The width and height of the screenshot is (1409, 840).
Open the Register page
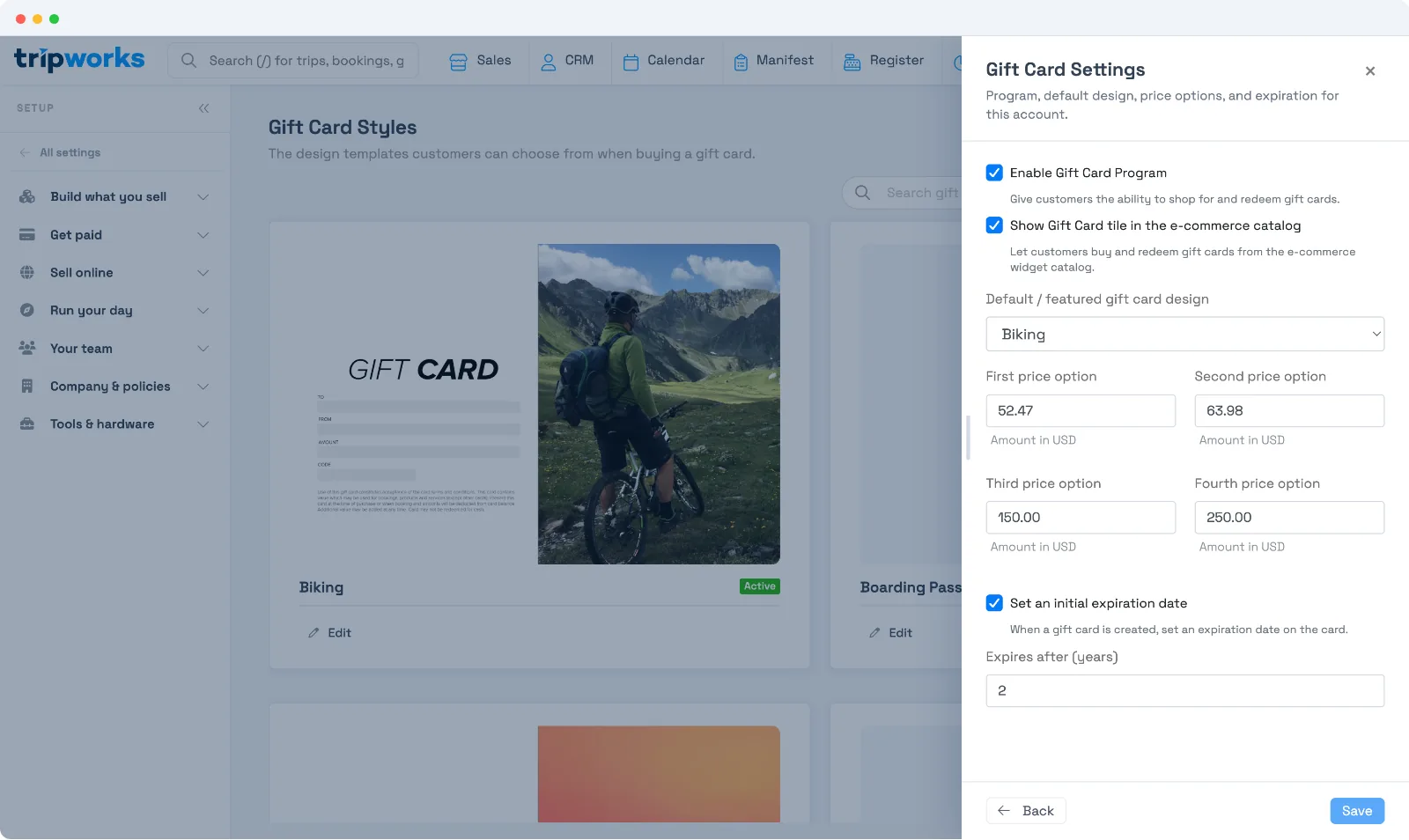click(884, 61)
